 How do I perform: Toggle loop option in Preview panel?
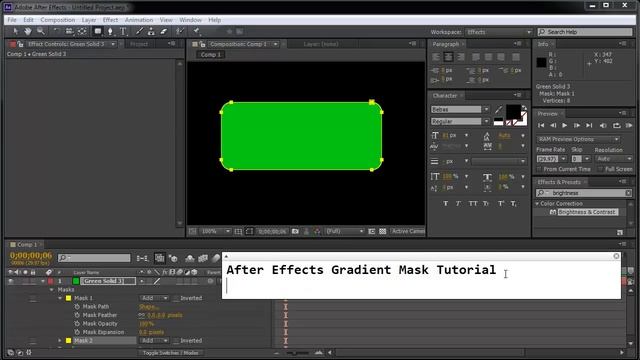point(616,126)
